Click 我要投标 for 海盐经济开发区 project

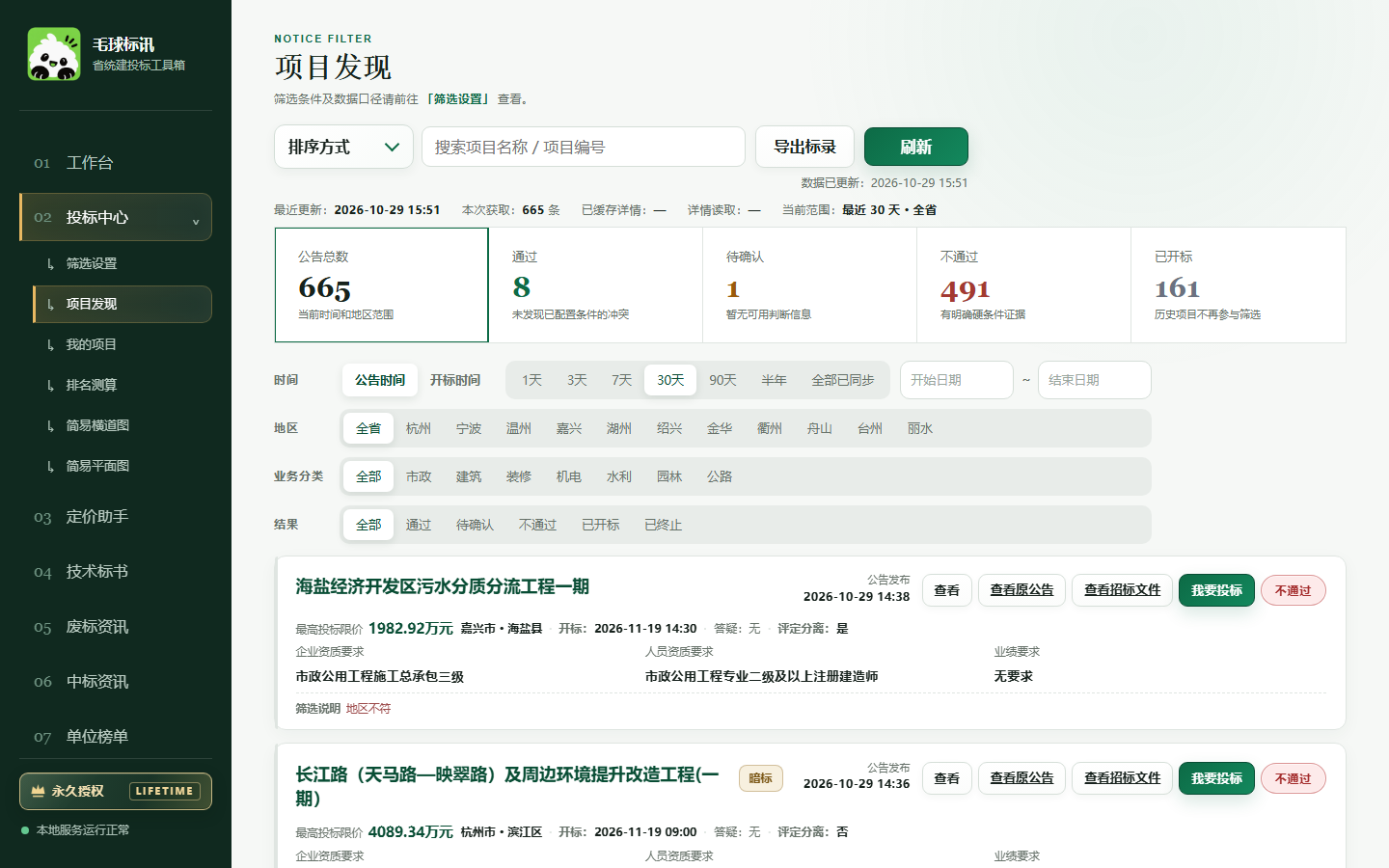(1216, 590)
